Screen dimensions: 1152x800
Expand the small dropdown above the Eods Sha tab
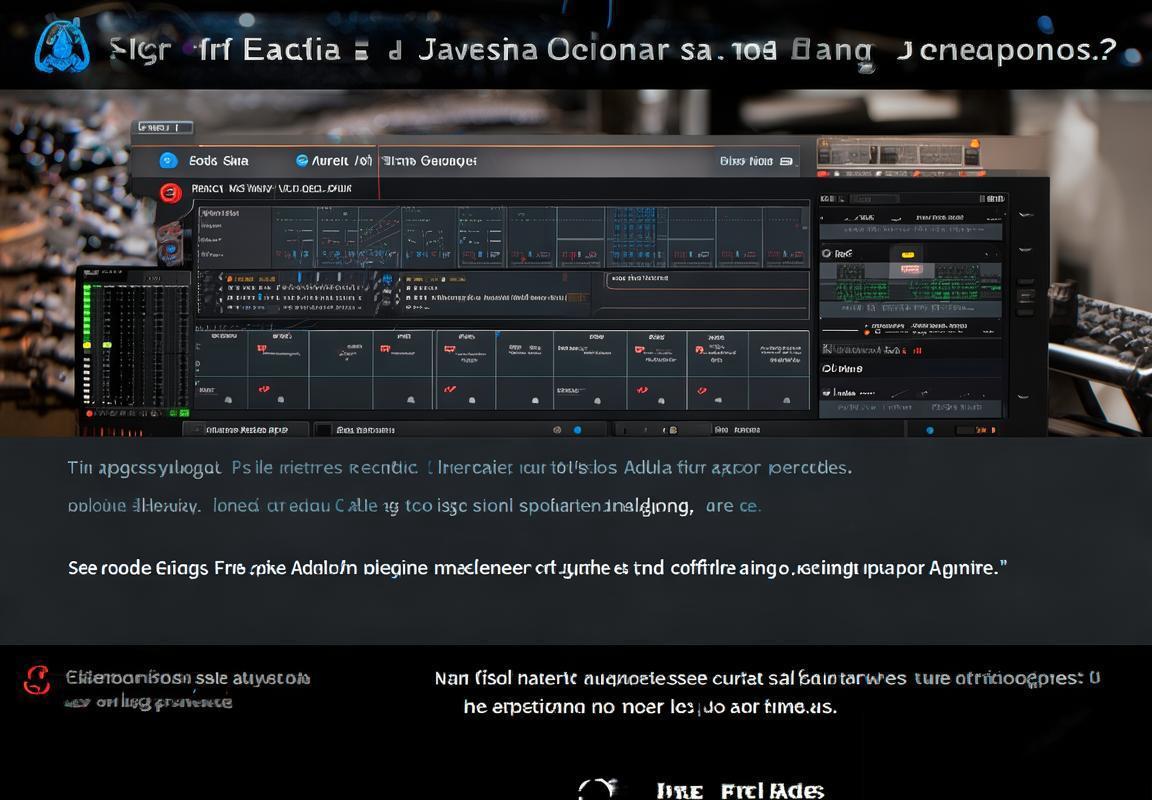(x=165, y=128)
